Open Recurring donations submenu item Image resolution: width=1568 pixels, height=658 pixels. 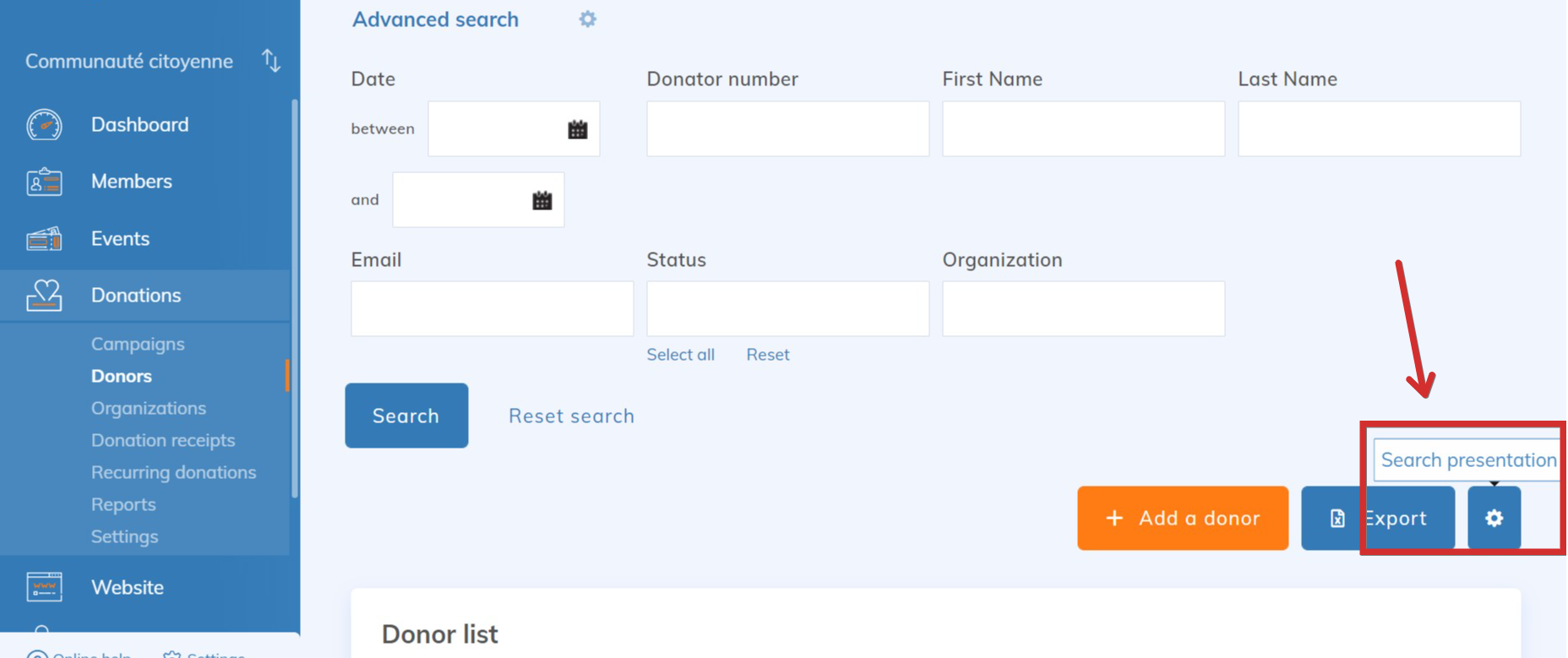click(173, 472)
